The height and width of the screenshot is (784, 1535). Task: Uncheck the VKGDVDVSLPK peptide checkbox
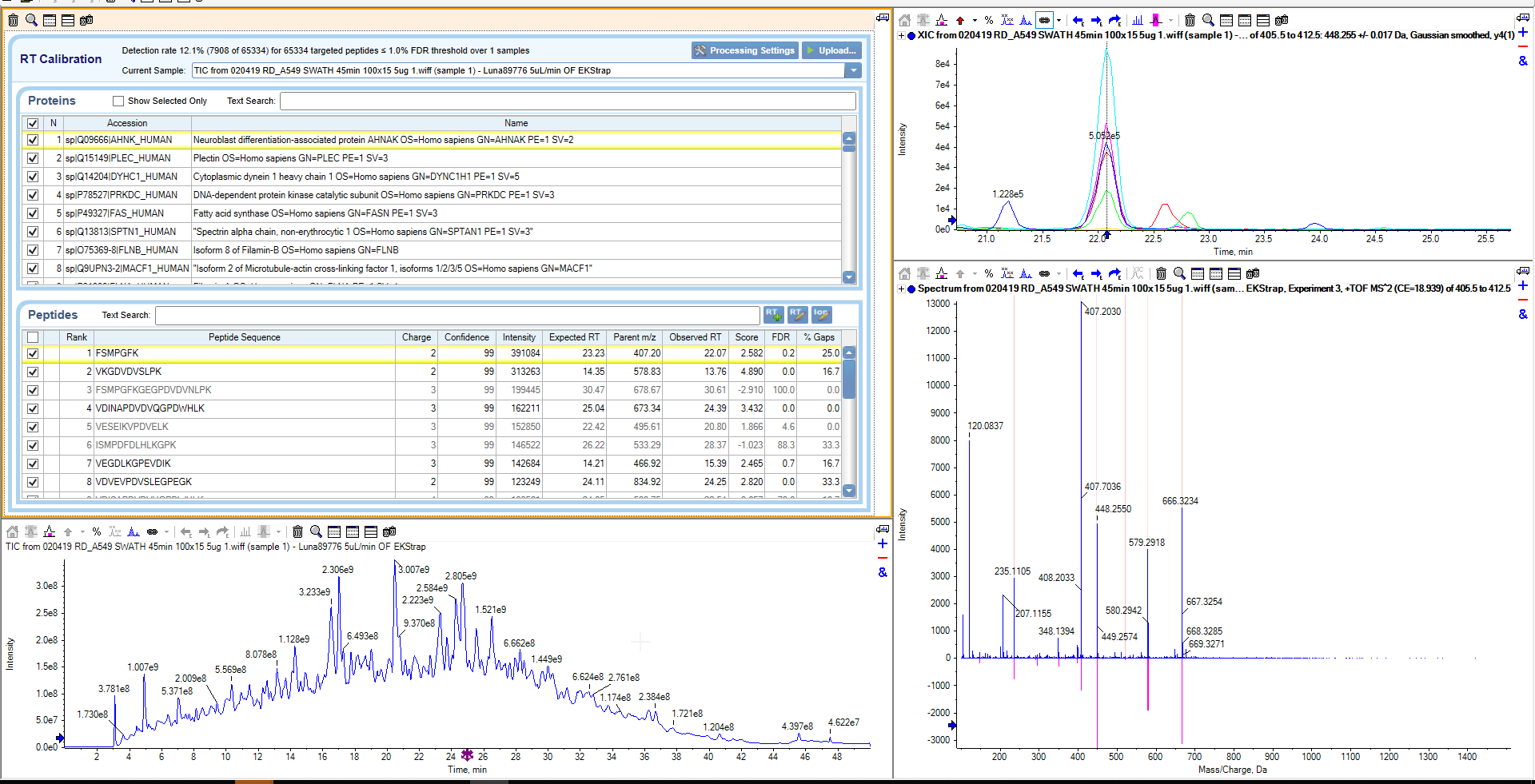(33, 372)
